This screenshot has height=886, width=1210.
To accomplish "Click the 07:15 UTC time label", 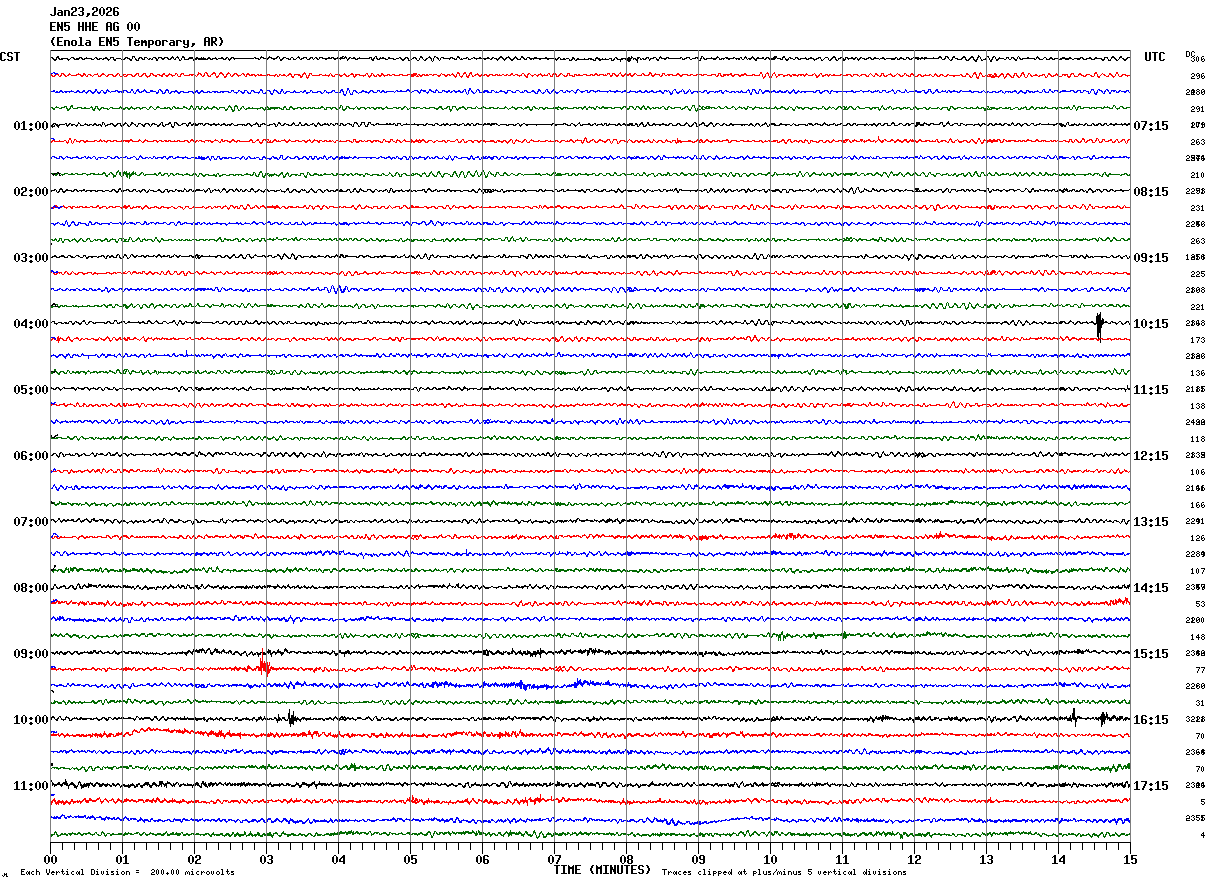I will coord(1151,126).
